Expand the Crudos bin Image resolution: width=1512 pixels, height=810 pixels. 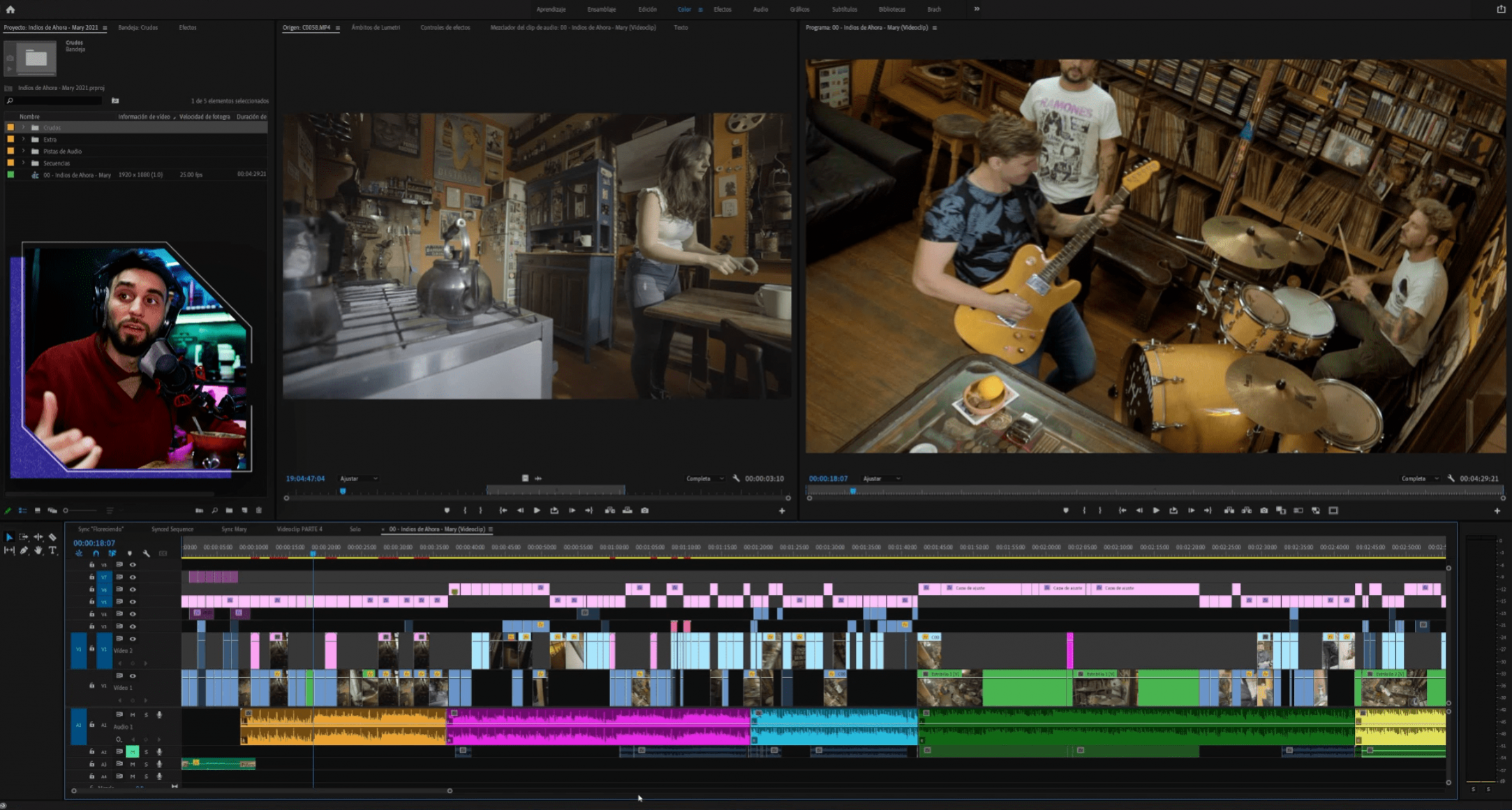pos(24,128)
